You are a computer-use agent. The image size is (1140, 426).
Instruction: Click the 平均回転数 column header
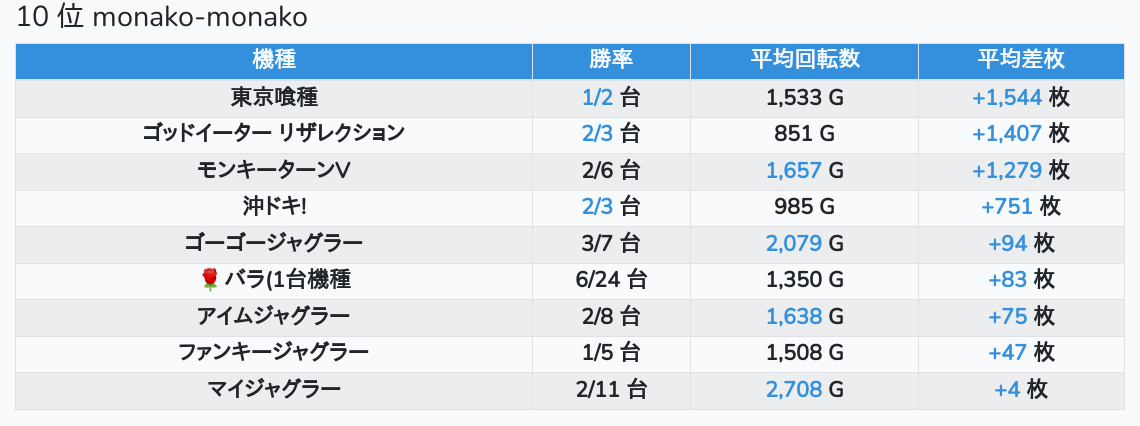(x=804, y=61)
